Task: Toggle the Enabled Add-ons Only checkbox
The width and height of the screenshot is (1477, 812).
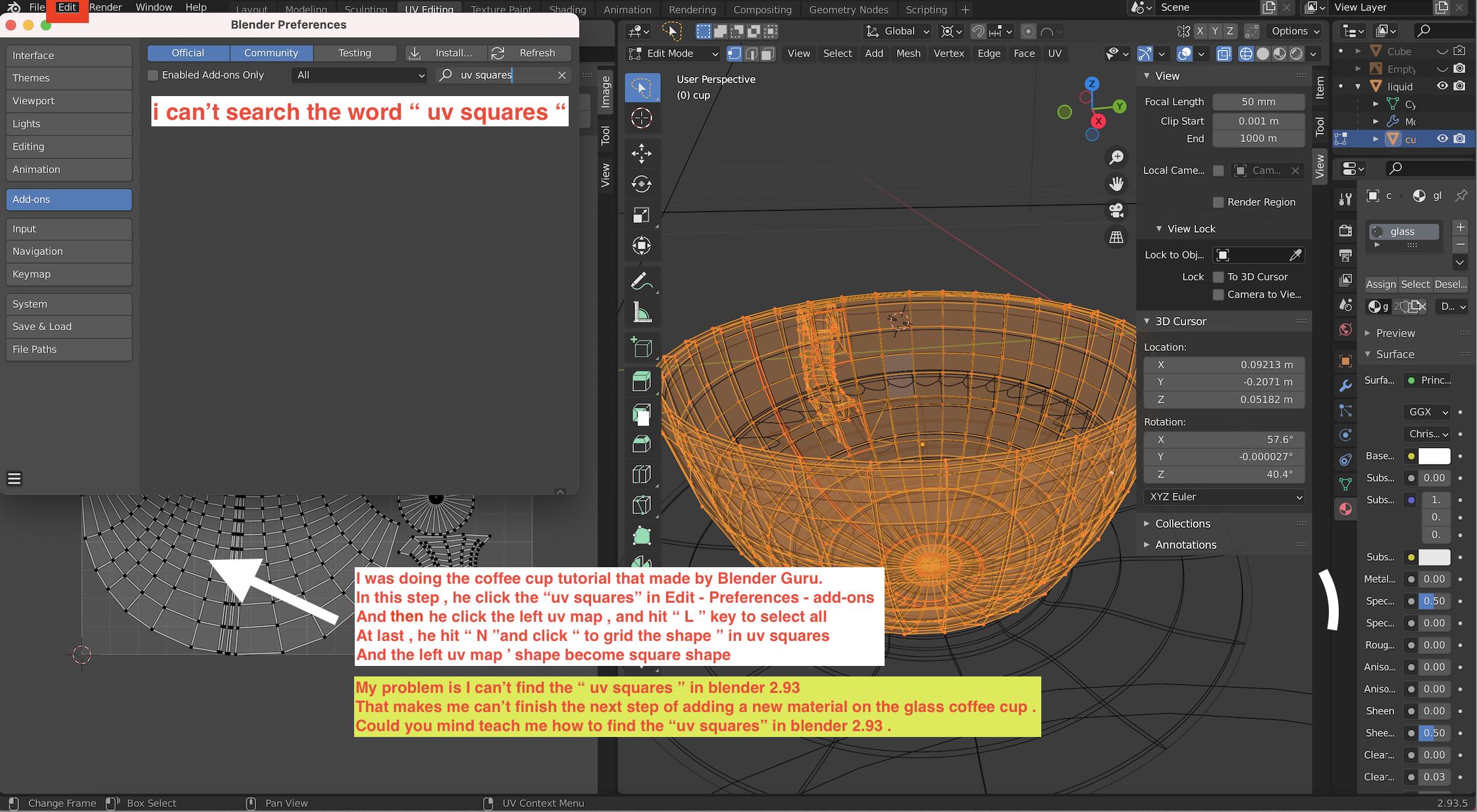Action: tap(152, 74)
